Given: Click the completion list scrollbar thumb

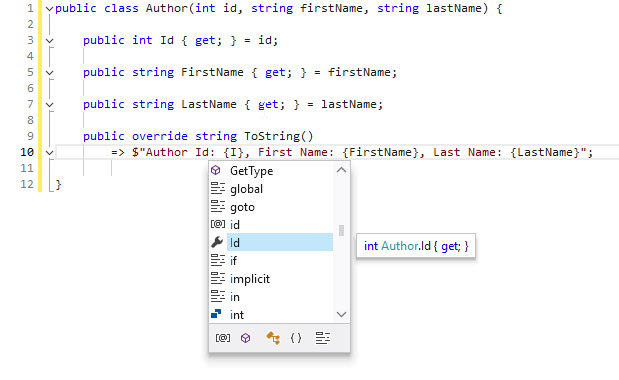Looking at the screenshot, I should click(341, 230).
